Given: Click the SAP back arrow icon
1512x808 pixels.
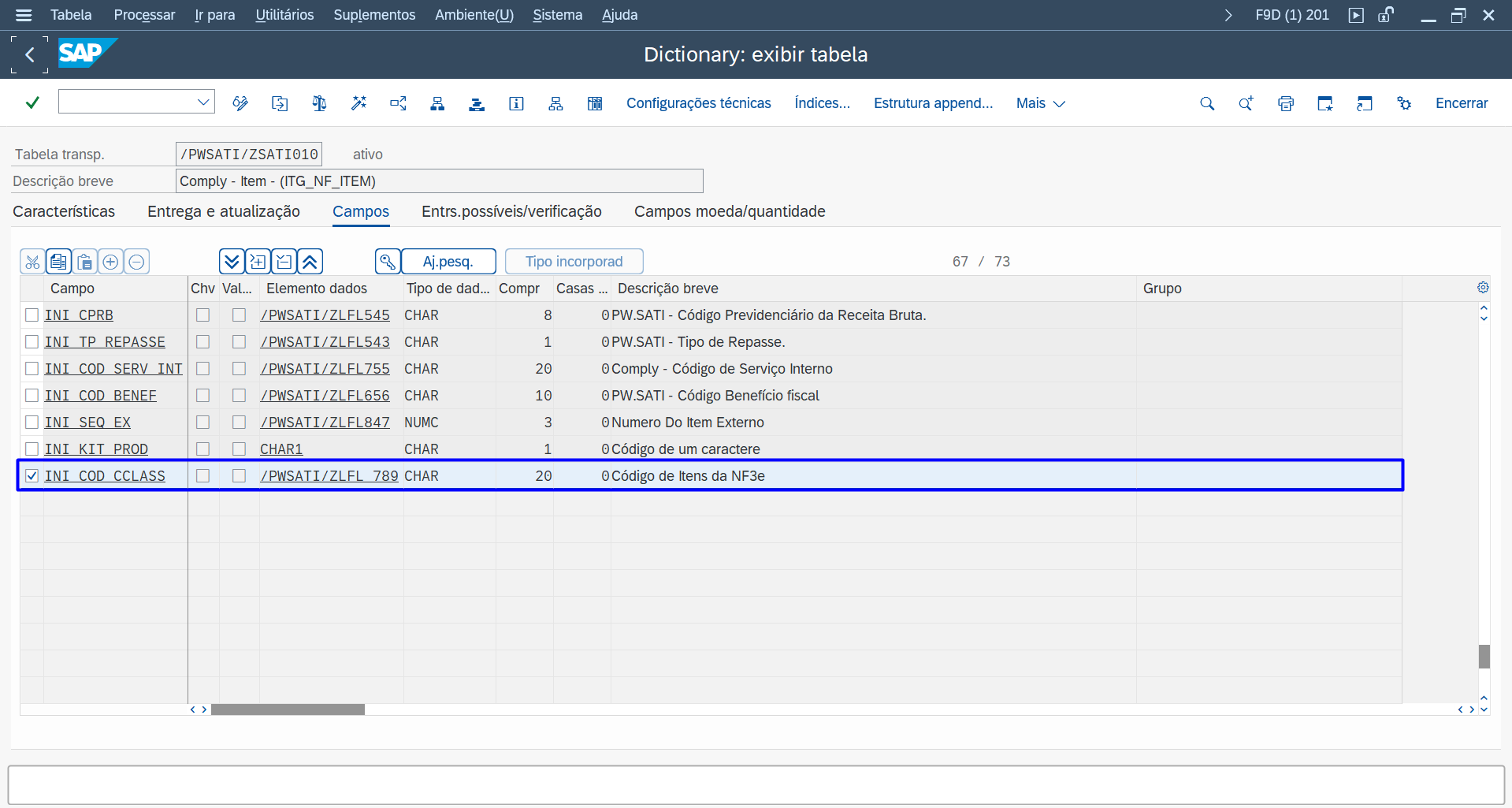Looking at the screenshot, I should (x=30, y=54).
